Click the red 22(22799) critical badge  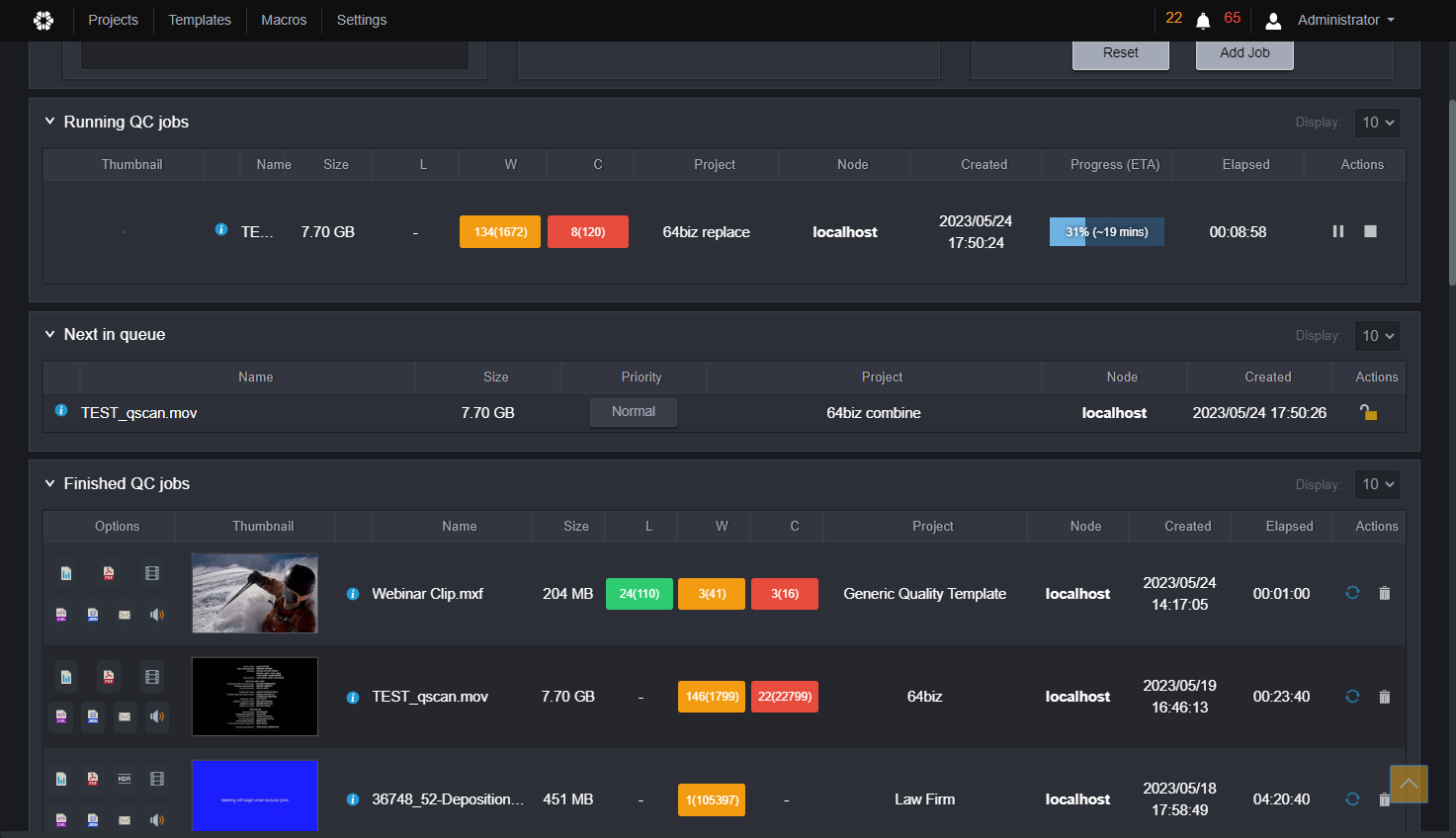pos(785,697)
